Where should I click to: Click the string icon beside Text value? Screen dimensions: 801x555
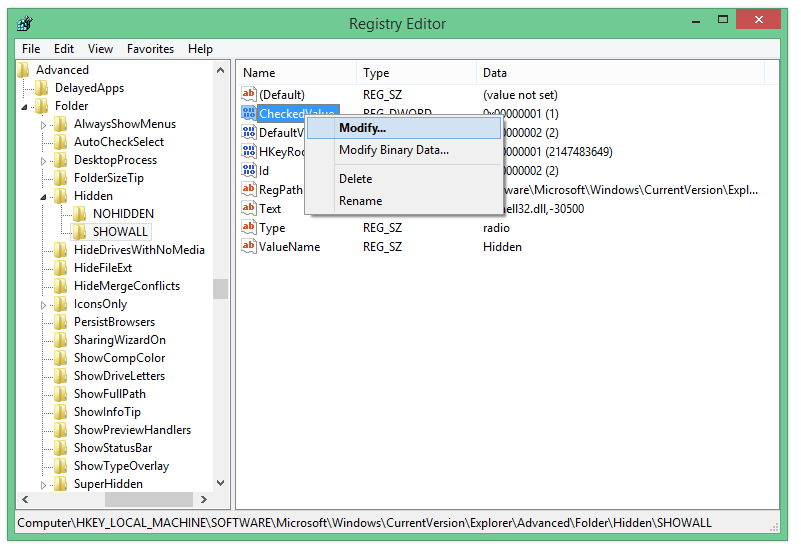(x=249, y=208)
